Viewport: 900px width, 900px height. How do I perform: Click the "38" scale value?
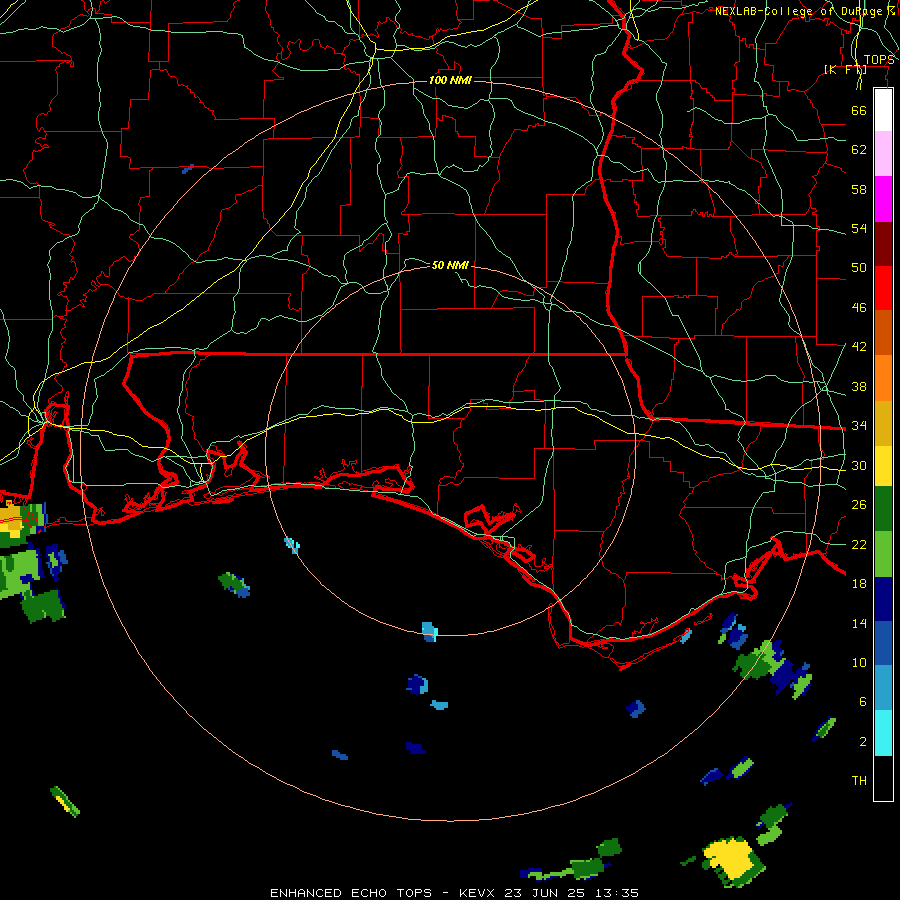(x=859, y=386)
